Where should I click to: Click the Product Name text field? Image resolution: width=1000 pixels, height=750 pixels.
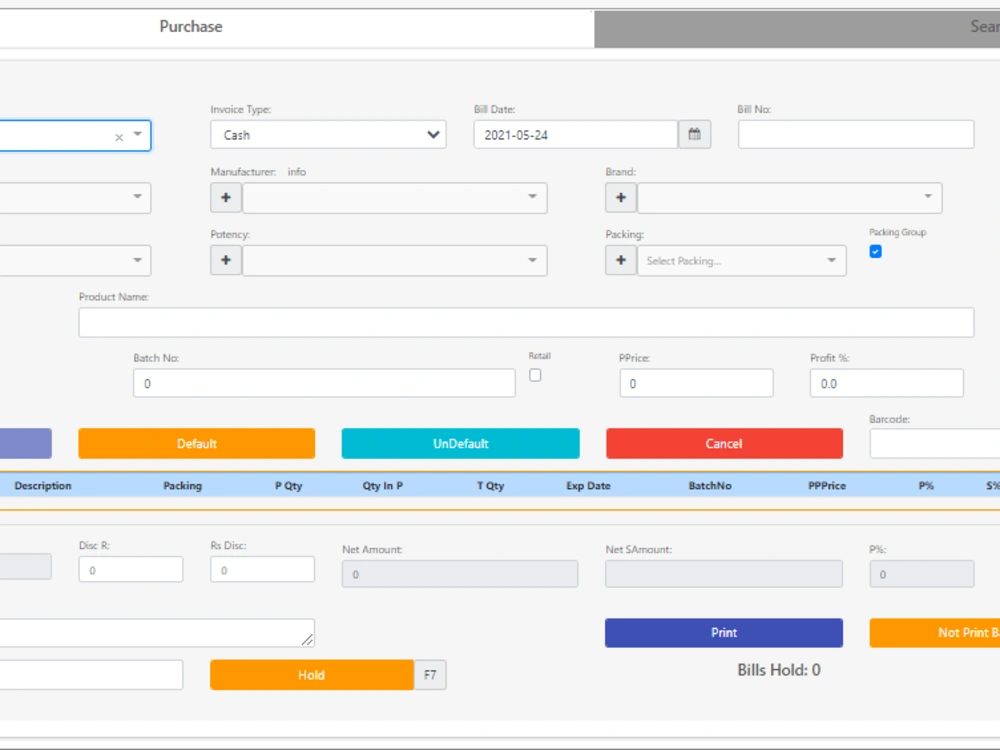pyautogui.click(x=526, y=322)
